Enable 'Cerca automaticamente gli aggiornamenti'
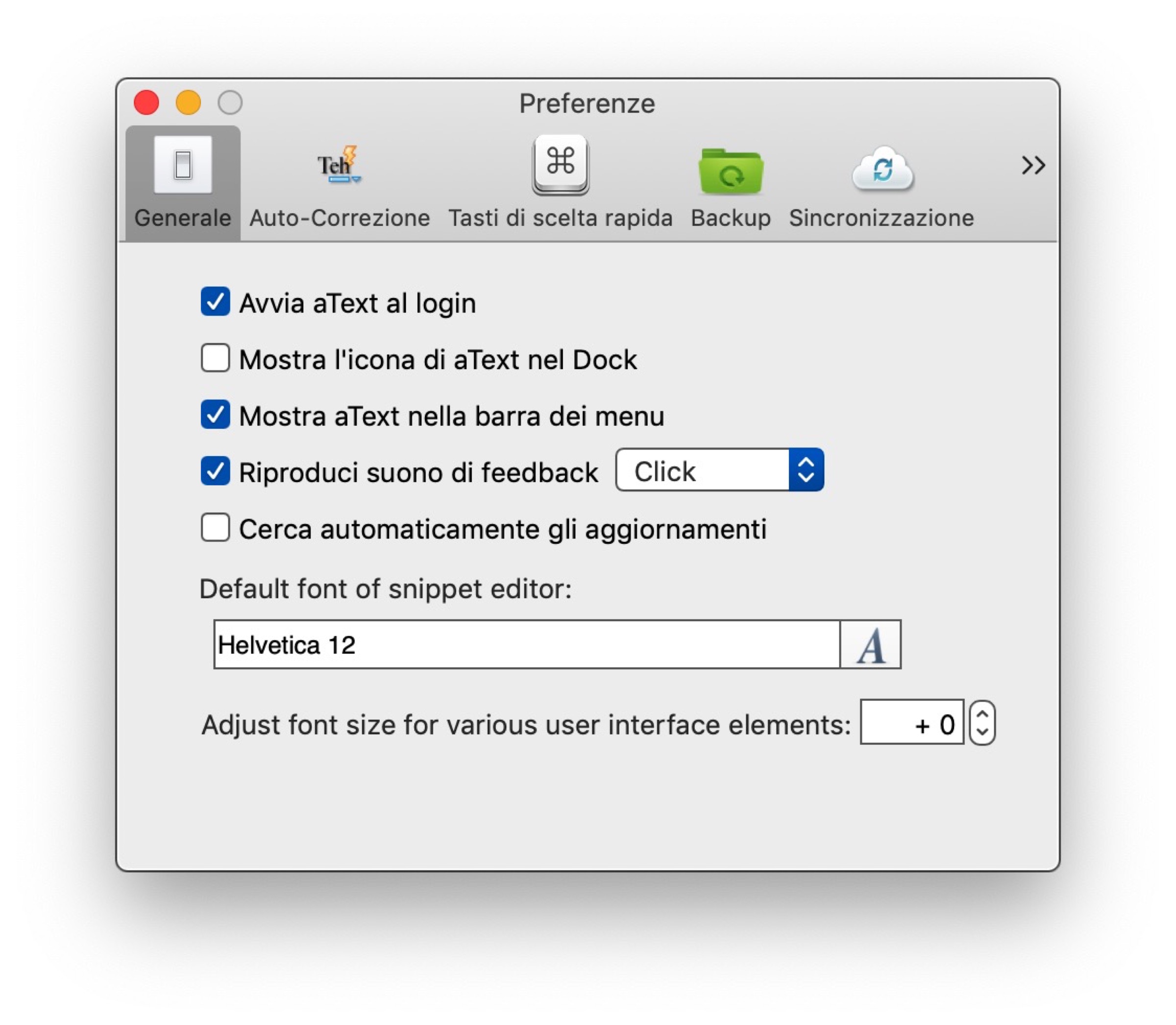This screenshot has width=1176, height=1025. click(215, 528)
